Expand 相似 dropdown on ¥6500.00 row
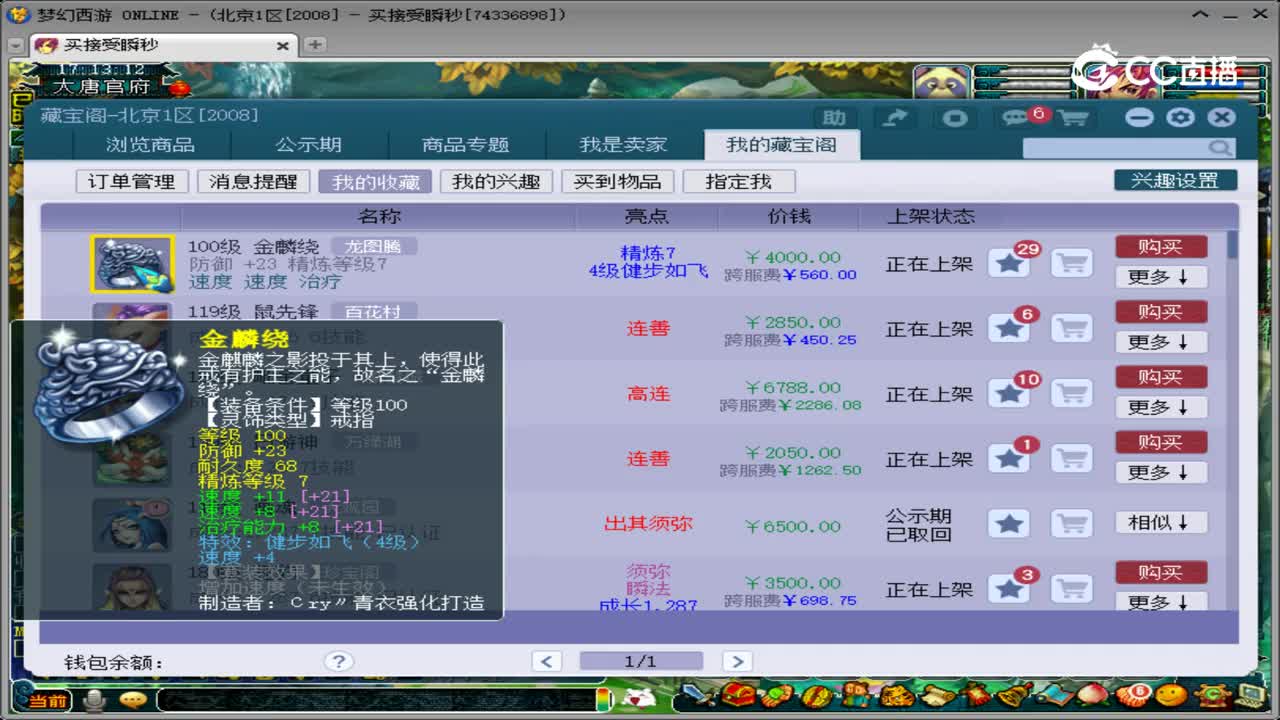Viewport: 1280px width, 720px height. point(1161,522)
